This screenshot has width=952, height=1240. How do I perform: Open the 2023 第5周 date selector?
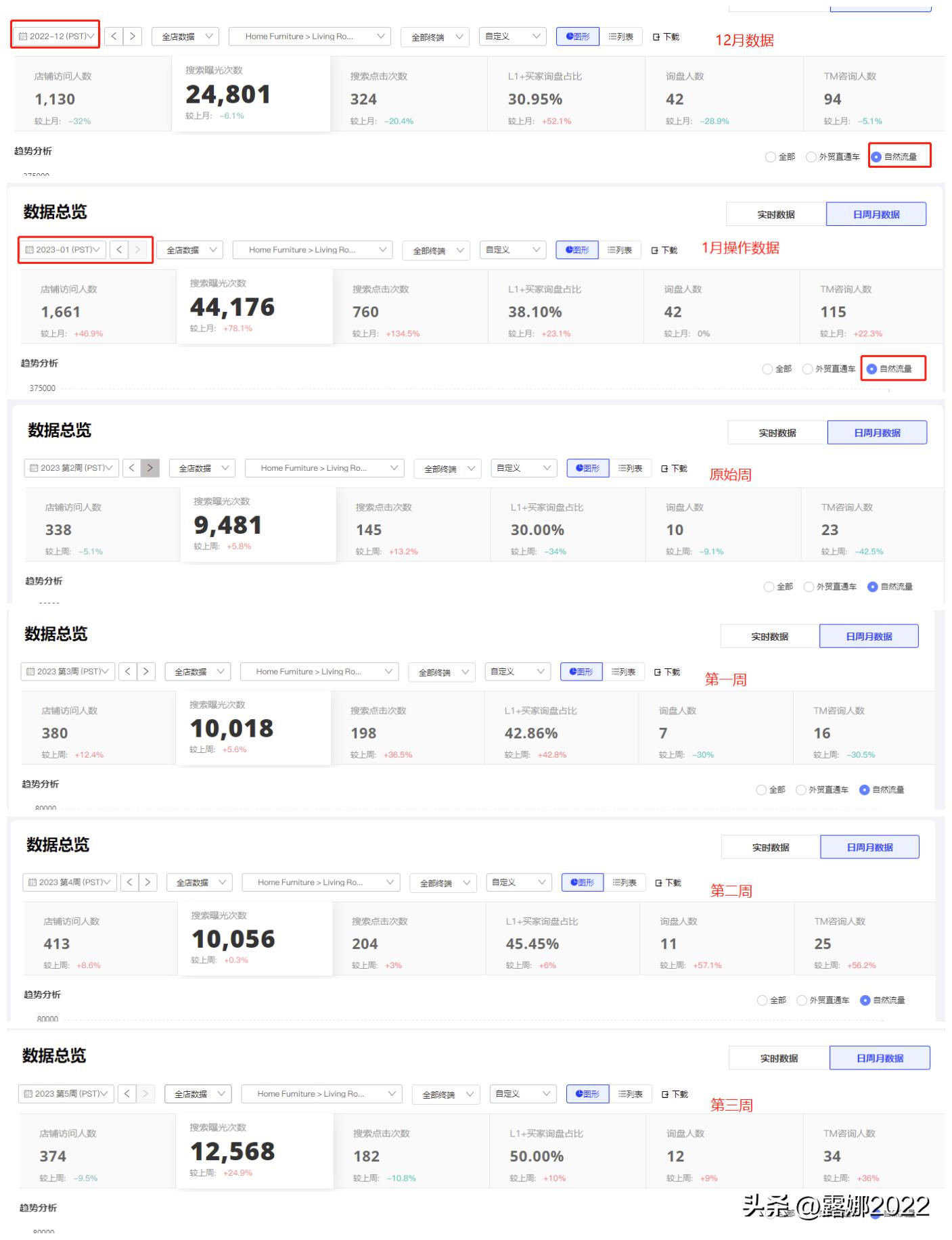66,1093
